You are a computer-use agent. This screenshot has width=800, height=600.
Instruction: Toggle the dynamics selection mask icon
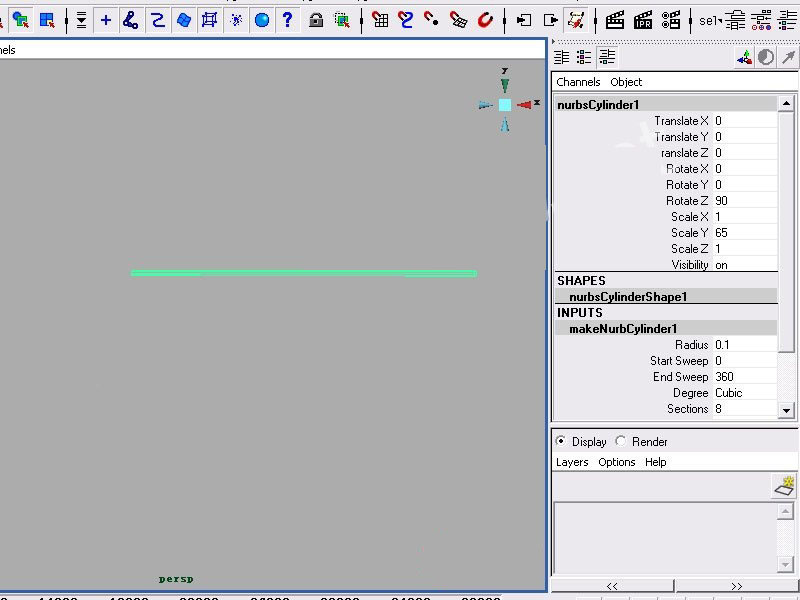(x=236, y=20)
